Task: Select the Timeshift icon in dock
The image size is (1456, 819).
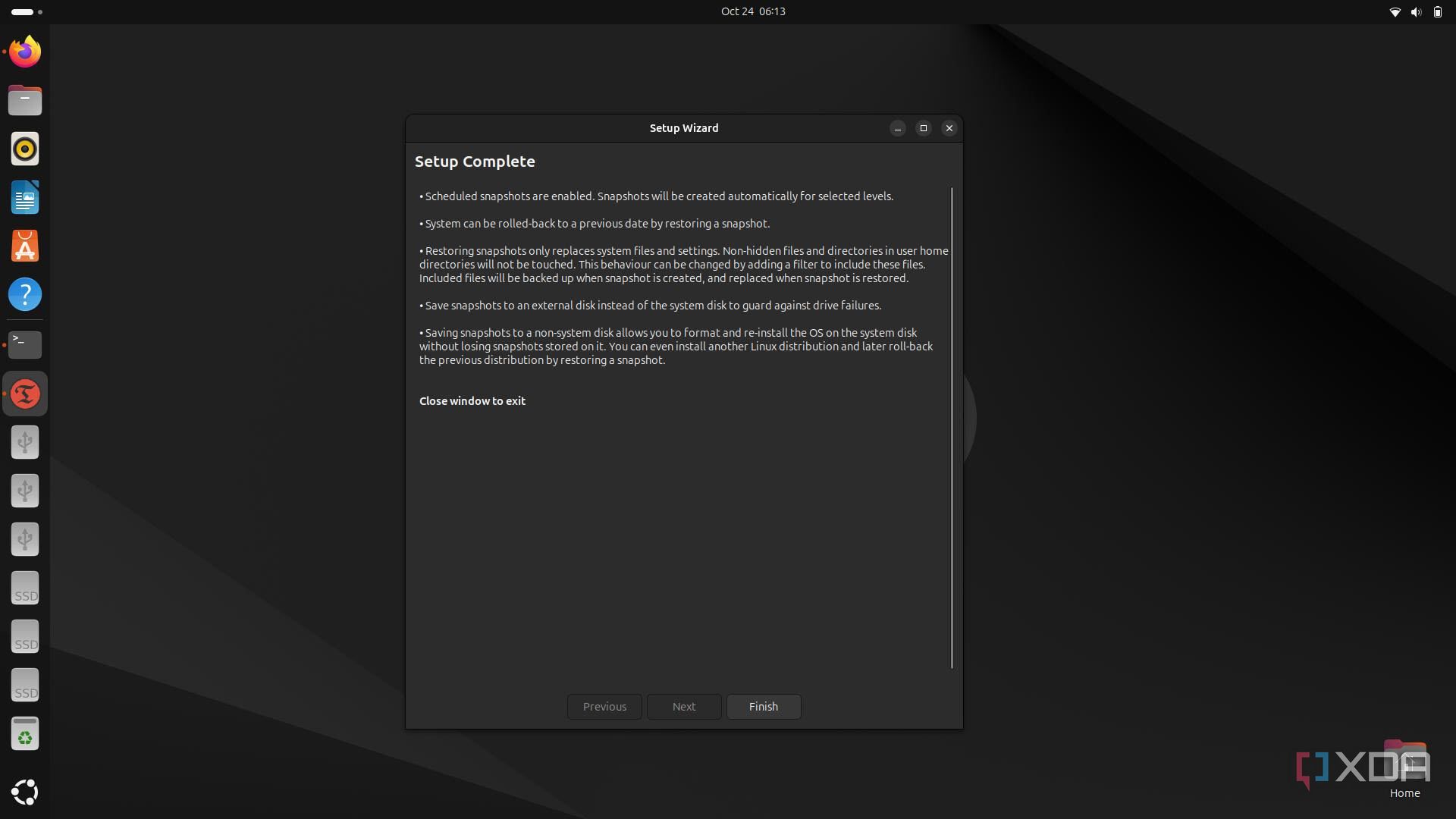Action: (x=25, y=394)
